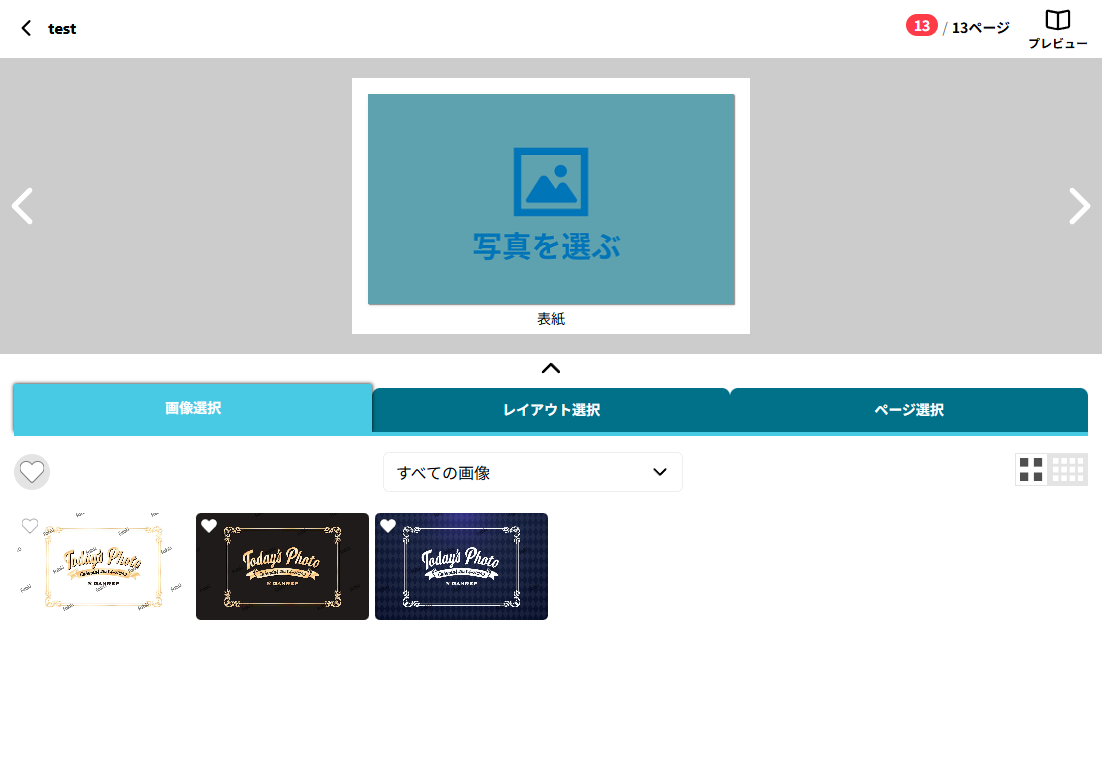
Task: Click the 写真を選ぶ text on cover
Action: click(x=546, y=246)
